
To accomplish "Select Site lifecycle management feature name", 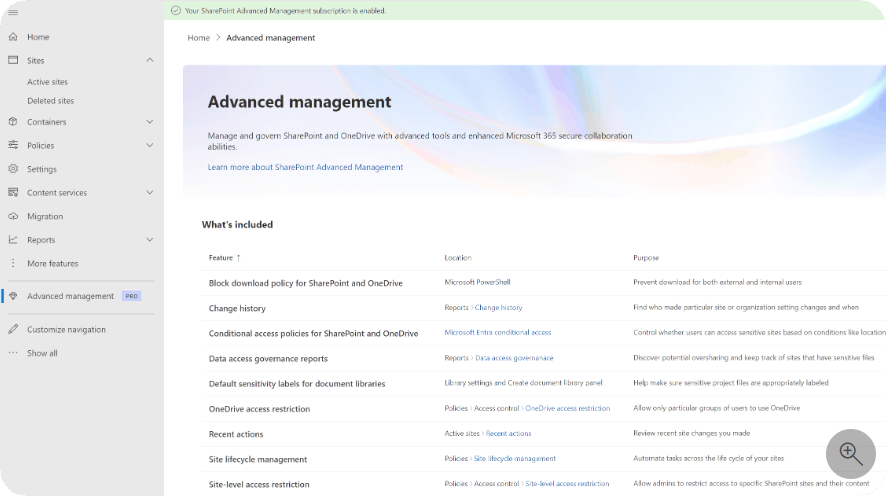I will [x=258, y=459].
